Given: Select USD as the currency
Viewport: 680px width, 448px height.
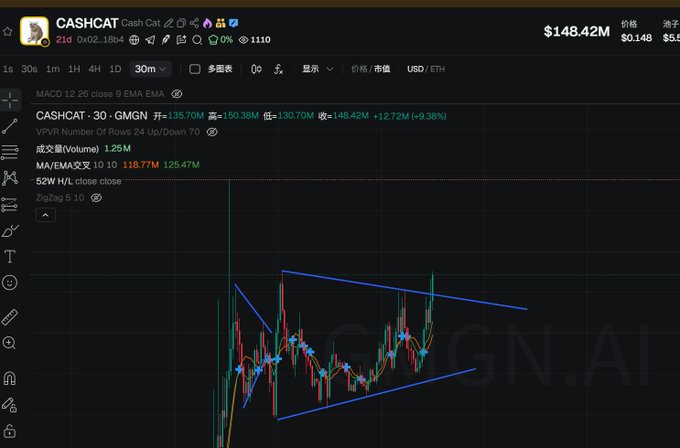Looking at the screenshot, I should (x=415, y=69).
